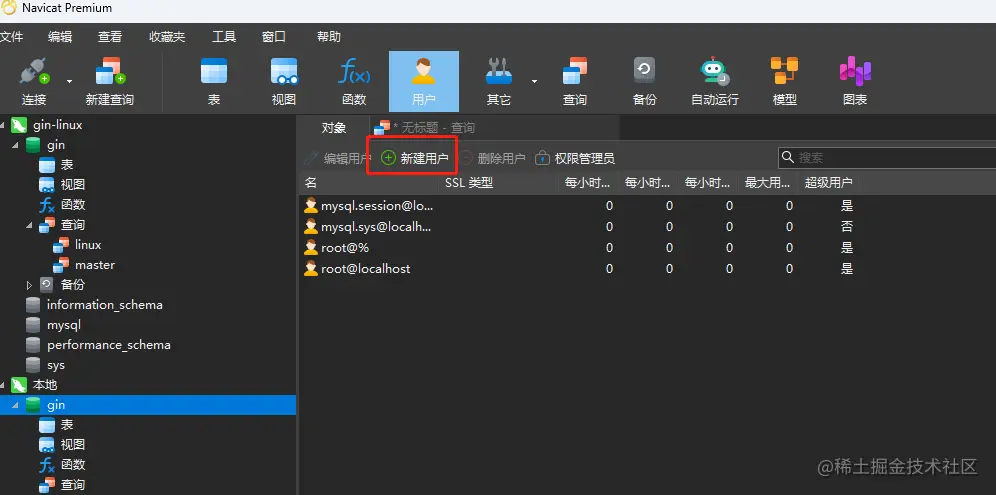Click the 删除用户 button
Screen dimensions: 996x495
point(493,158)
